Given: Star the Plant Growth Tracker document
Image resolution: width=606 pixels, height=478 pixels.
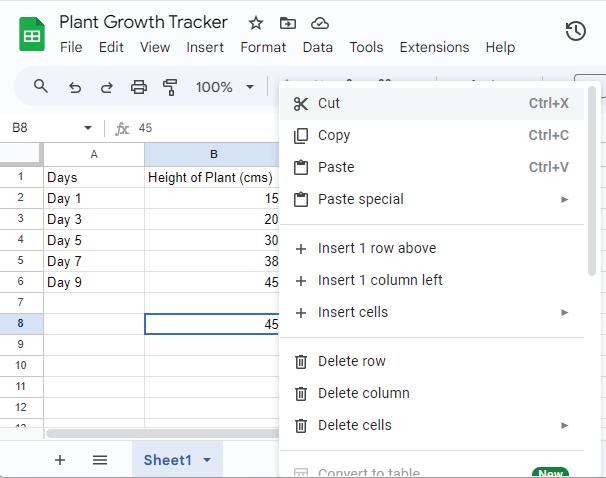Looking at the screenshot, I should tap(256, 23).
